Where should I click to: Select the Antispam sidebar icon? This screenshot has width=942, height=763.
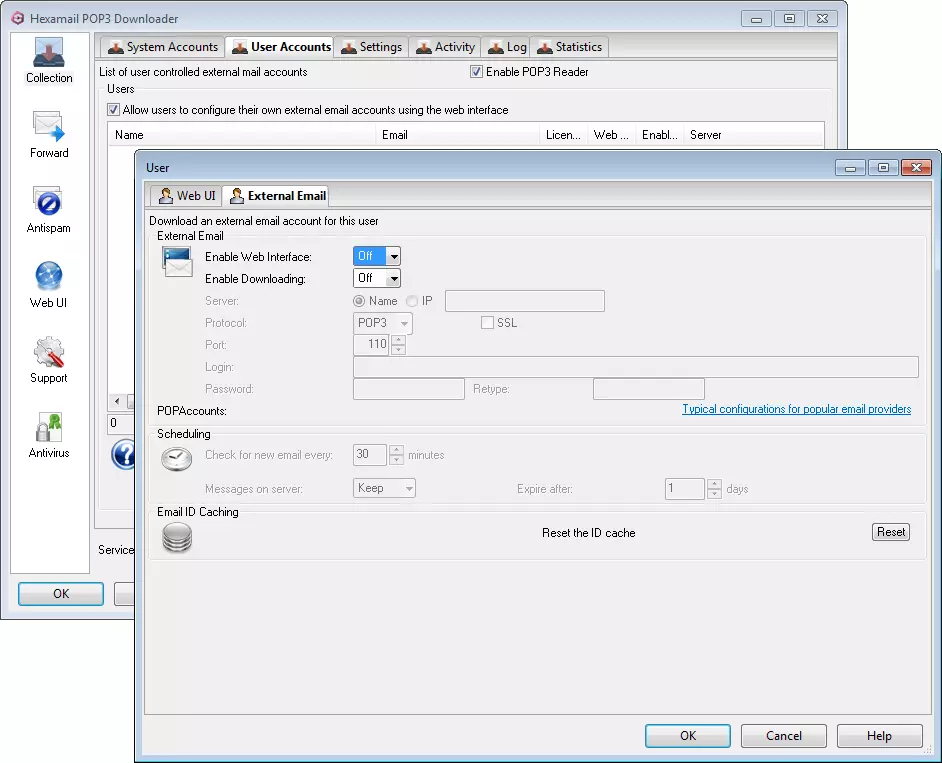(x=49, y=203)
